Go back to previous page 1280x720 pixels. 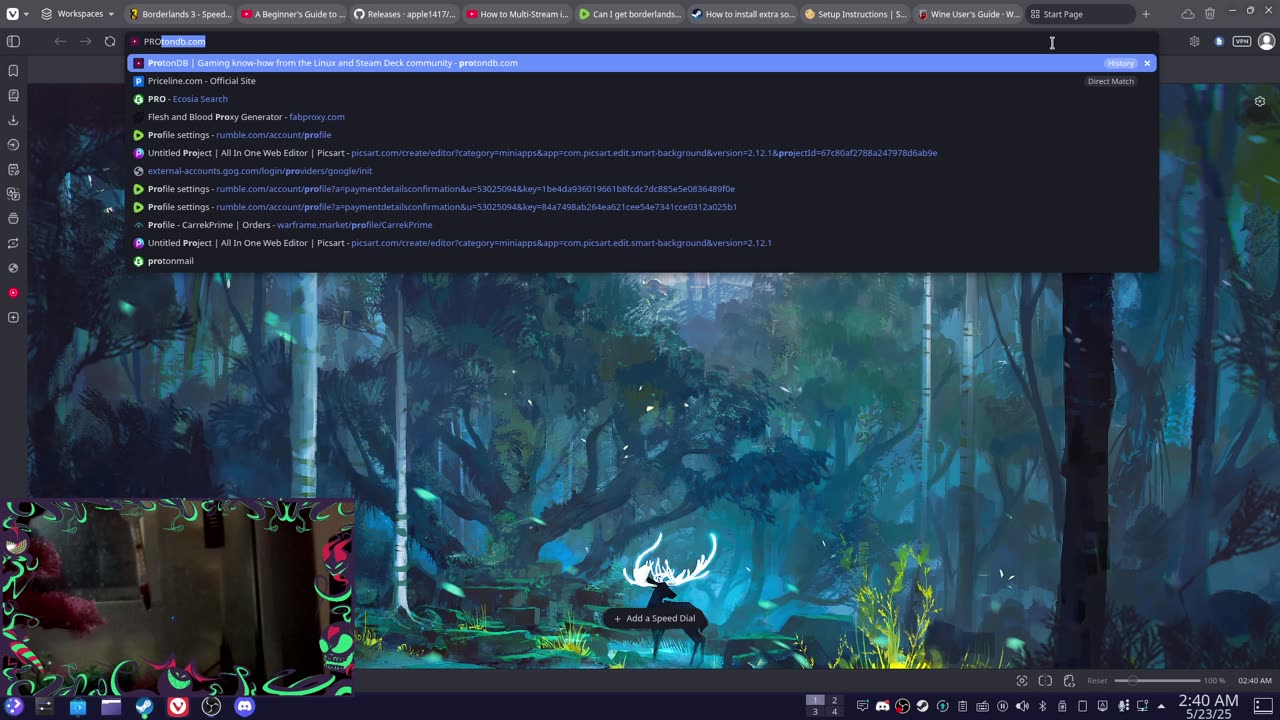(x=60, y=41)
